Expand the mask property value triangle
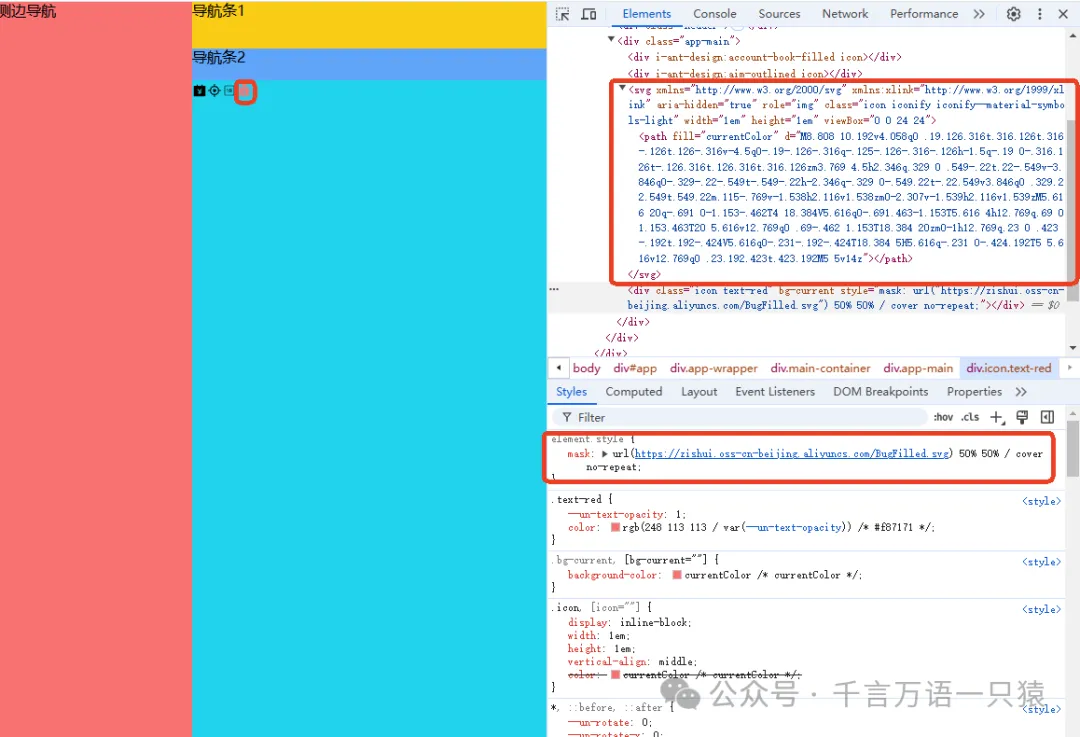Screen dimensions: 1080x737 tap(604, 454)
